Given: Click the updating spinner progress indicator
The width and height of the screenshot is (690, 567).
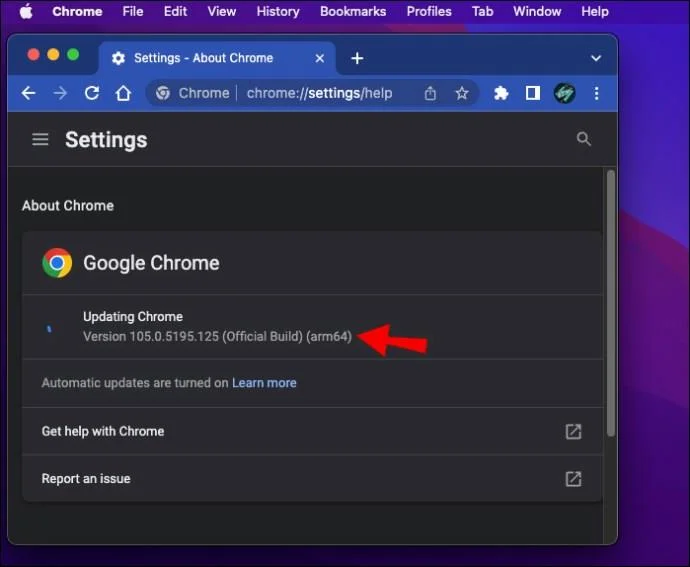Looking at the screenshot, I should pos(49,328).
